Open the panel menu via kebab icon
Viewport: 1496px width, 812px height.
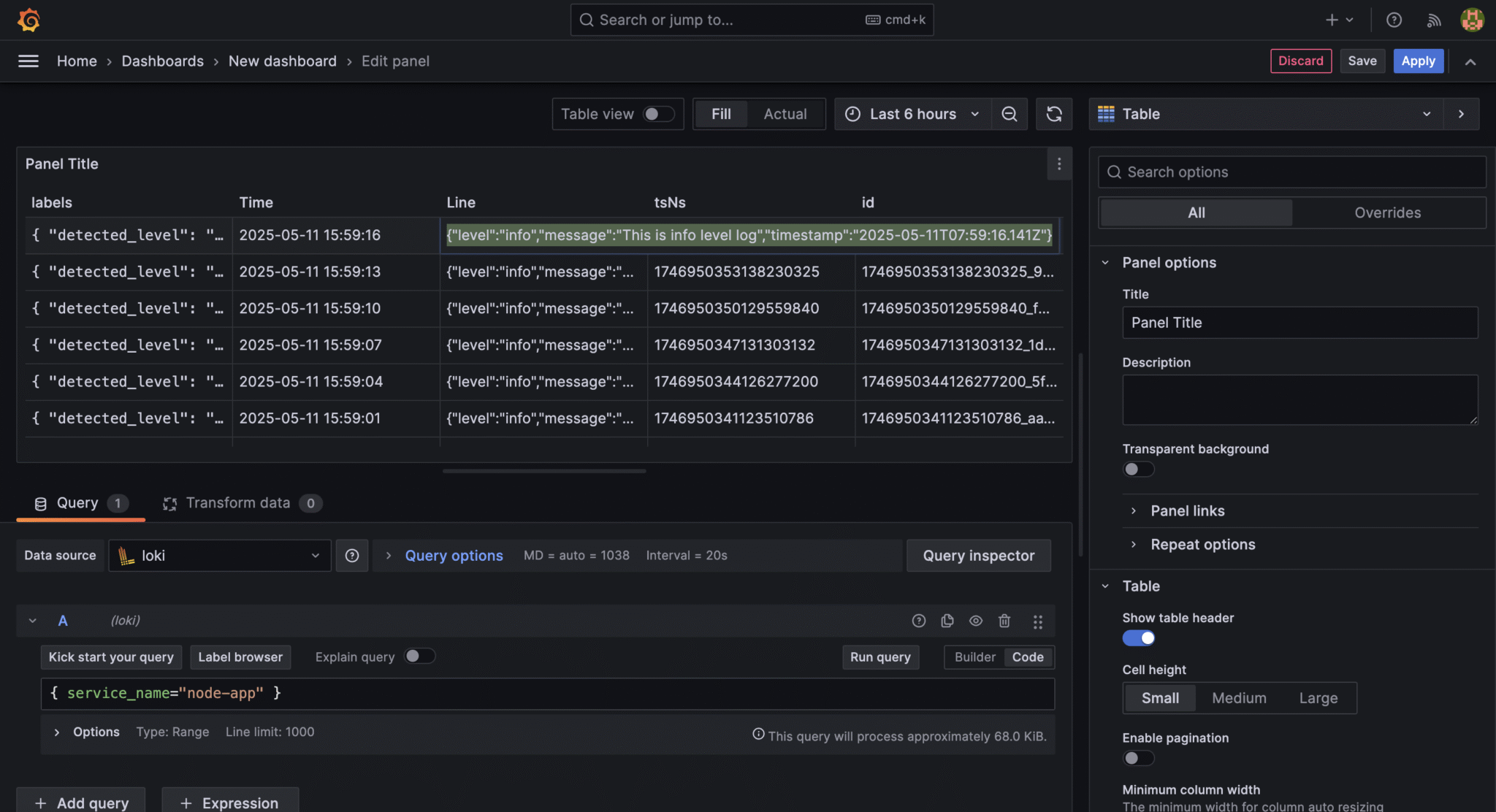point(1059,164)
